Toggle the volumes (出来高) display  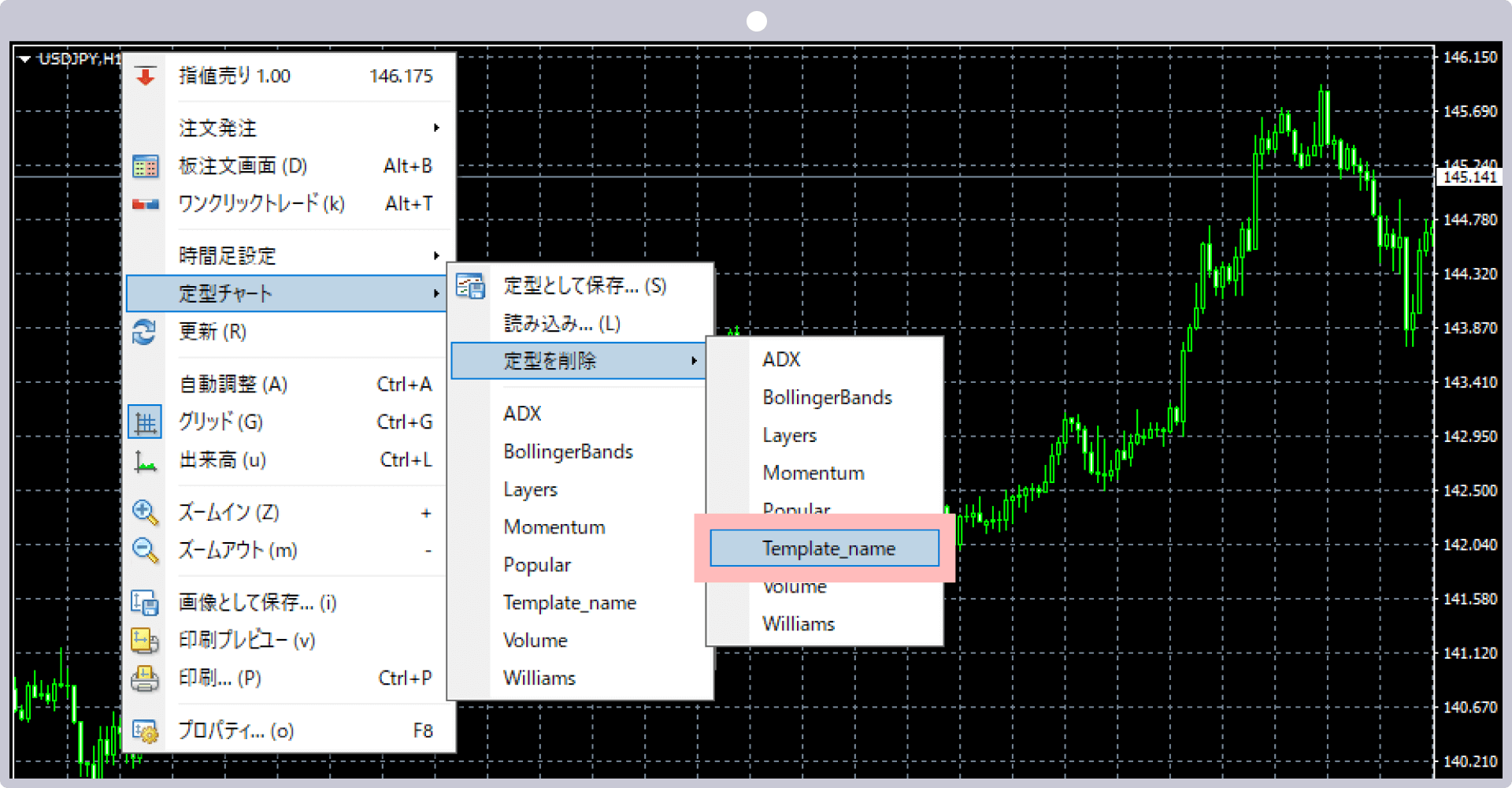(222, 460)
